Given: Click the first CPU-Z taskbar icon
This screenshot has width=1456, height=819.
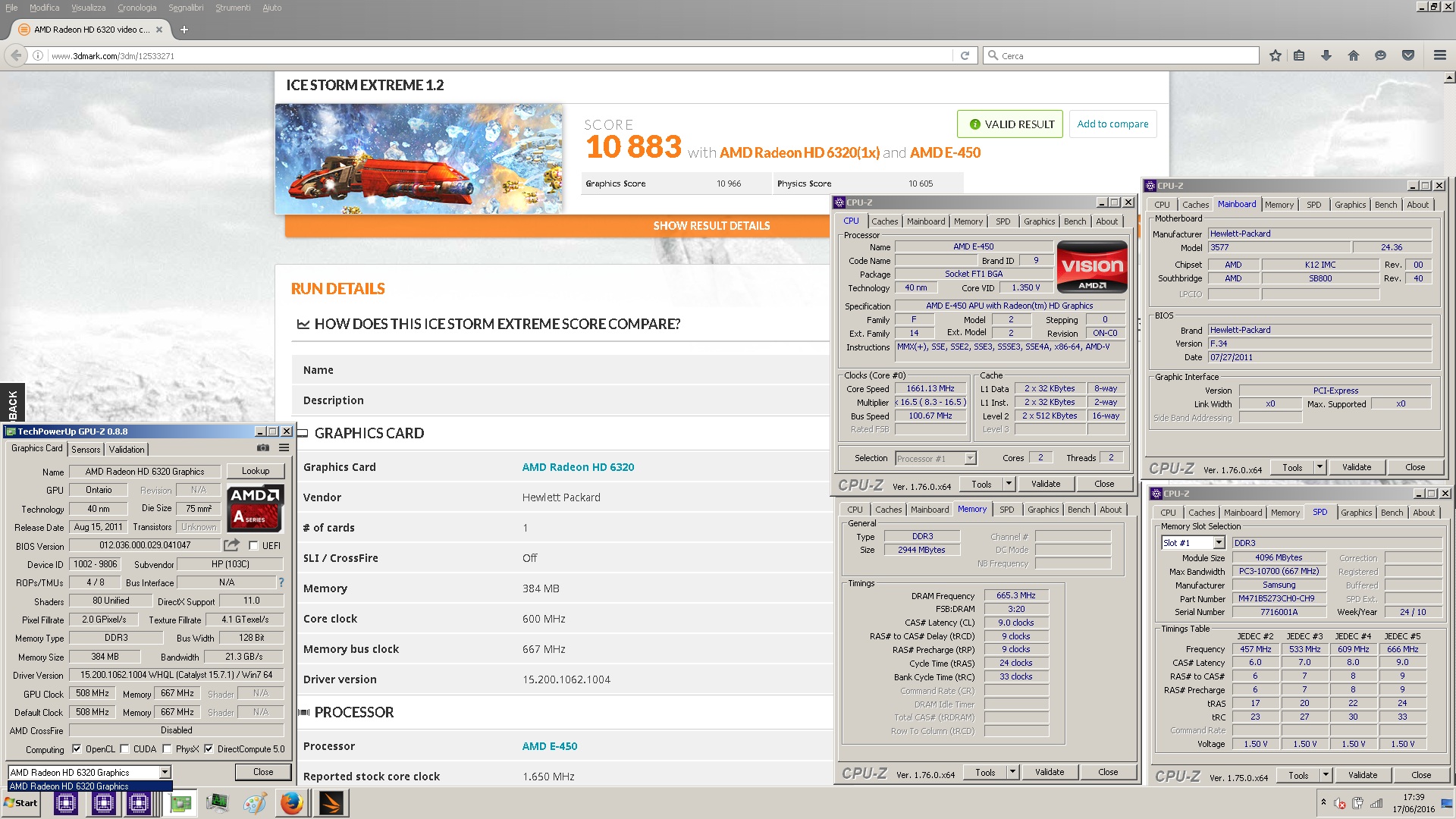Looking at the screenshot, I should [x=66, y=803].
